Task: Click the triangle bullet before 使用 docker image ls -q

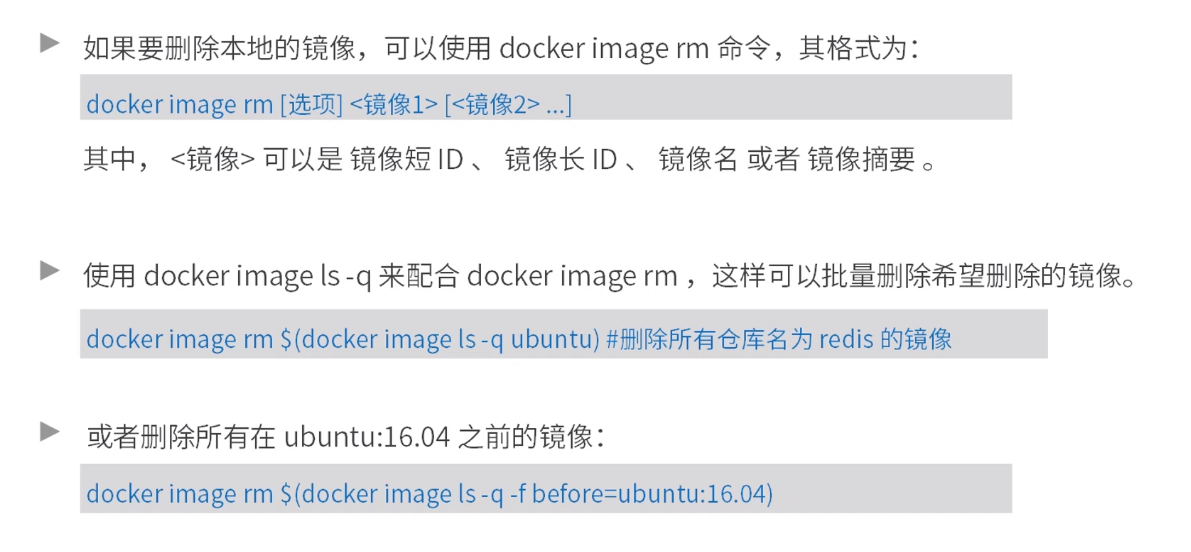Action: [x=49, y=269]
